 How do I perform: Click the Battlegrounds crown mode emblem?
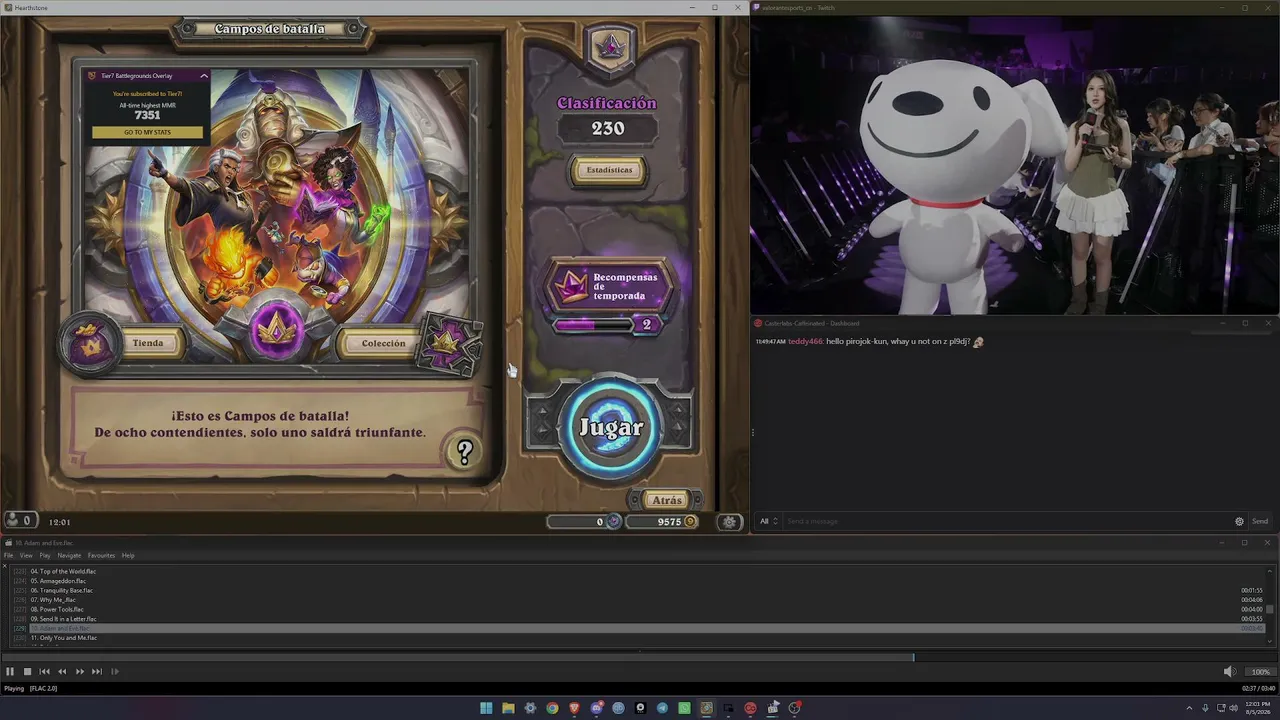click(x=276, y=330)
